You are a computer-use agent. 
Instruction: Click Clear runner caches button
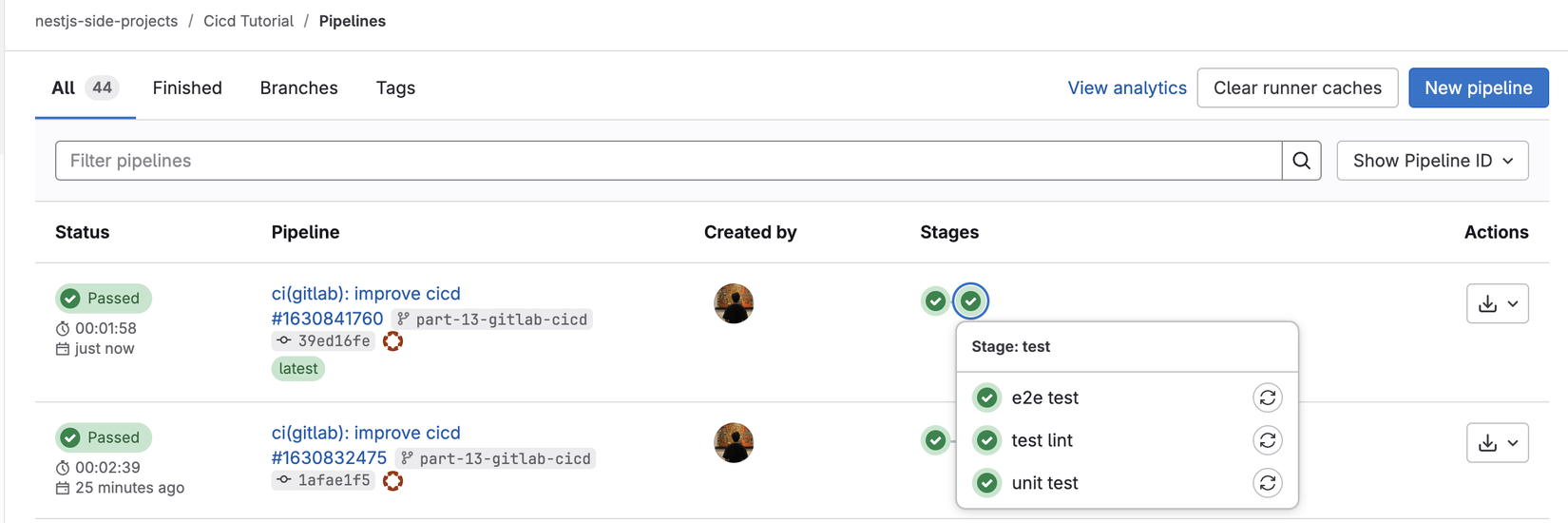pos(1297,87)
